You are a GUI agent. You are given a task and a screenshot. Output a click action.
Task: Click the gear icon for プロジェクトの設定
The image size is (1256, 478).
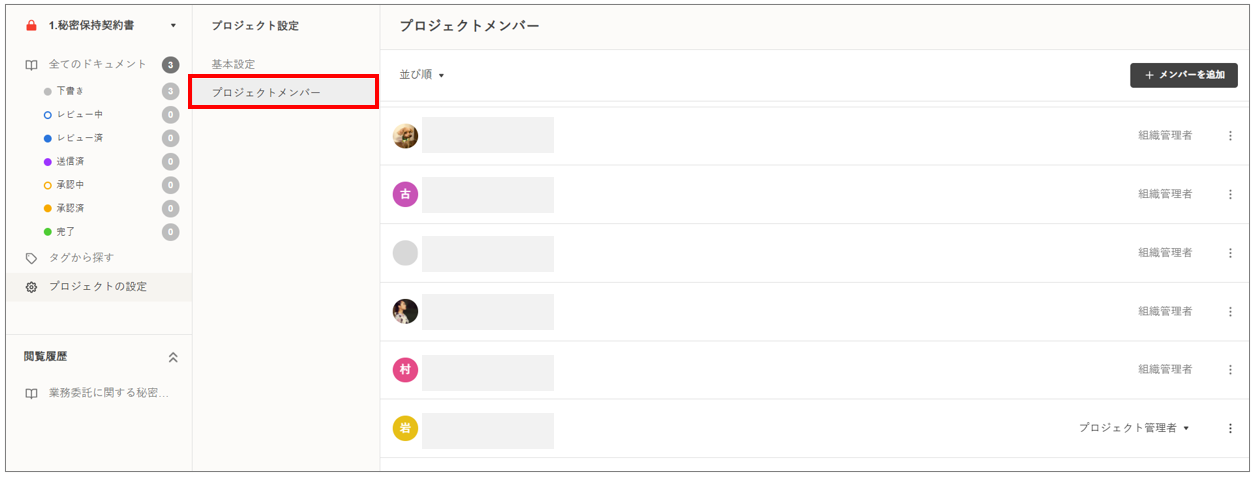click(x=32, y=287)
